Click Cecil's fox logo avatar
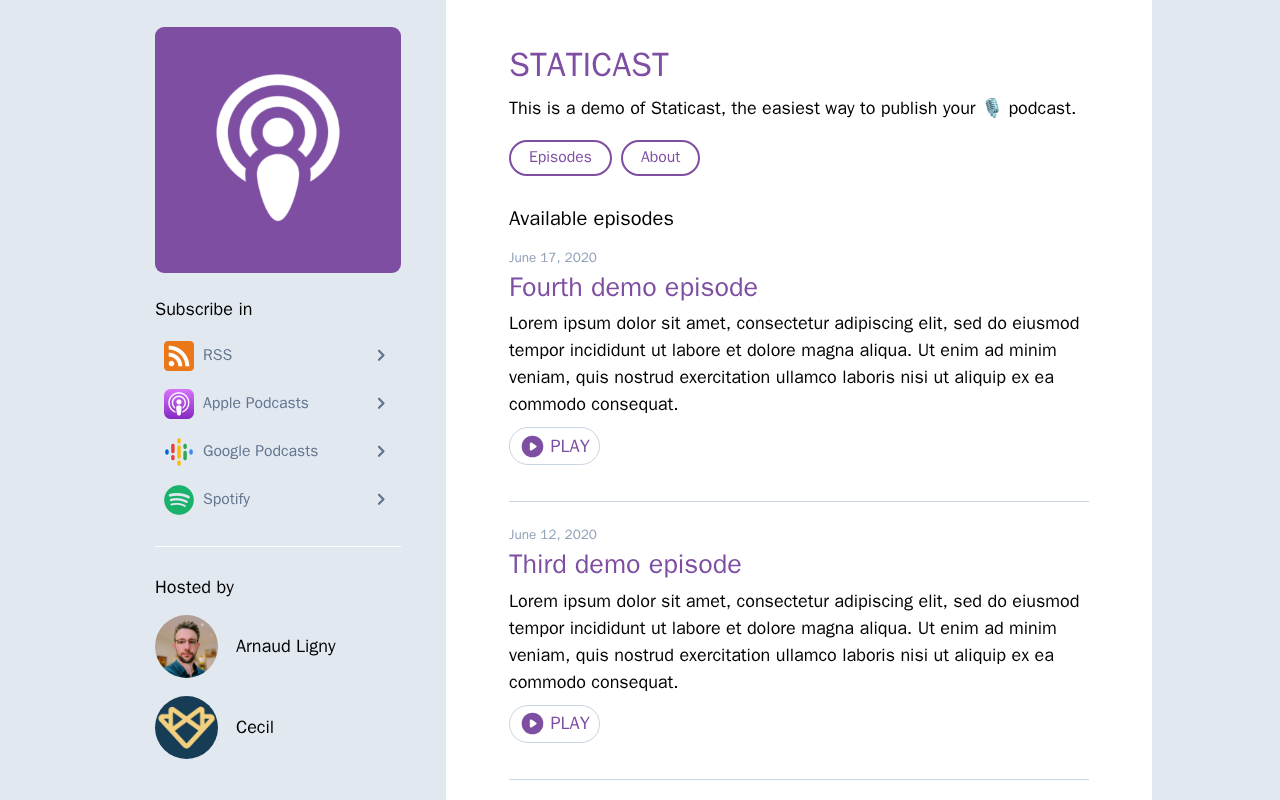The height and width of the screenshot is (800, 1280). pos(186,727)
